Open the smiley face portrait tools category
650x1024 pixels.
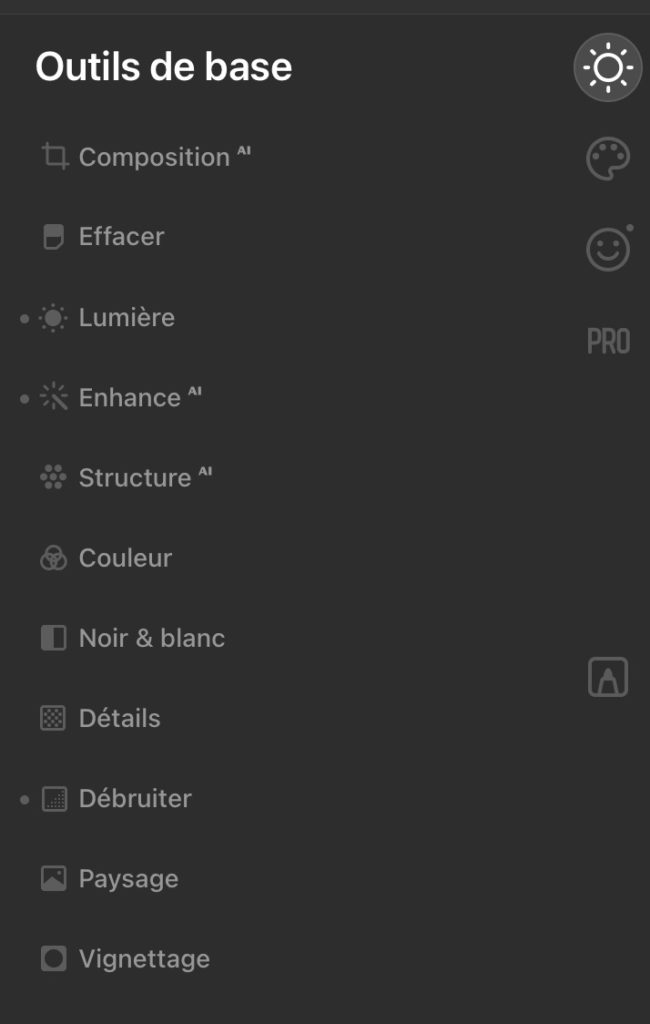click(x=608, y=249)
